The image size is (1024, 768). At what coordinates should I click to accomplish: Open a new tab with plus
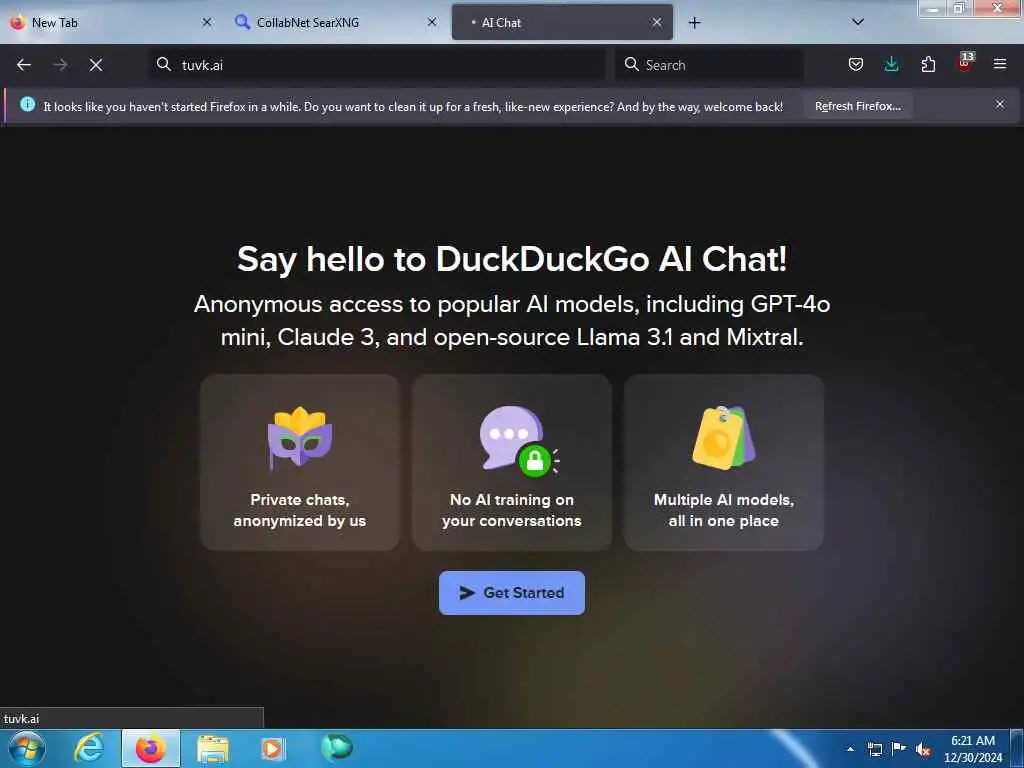point(694,23)
